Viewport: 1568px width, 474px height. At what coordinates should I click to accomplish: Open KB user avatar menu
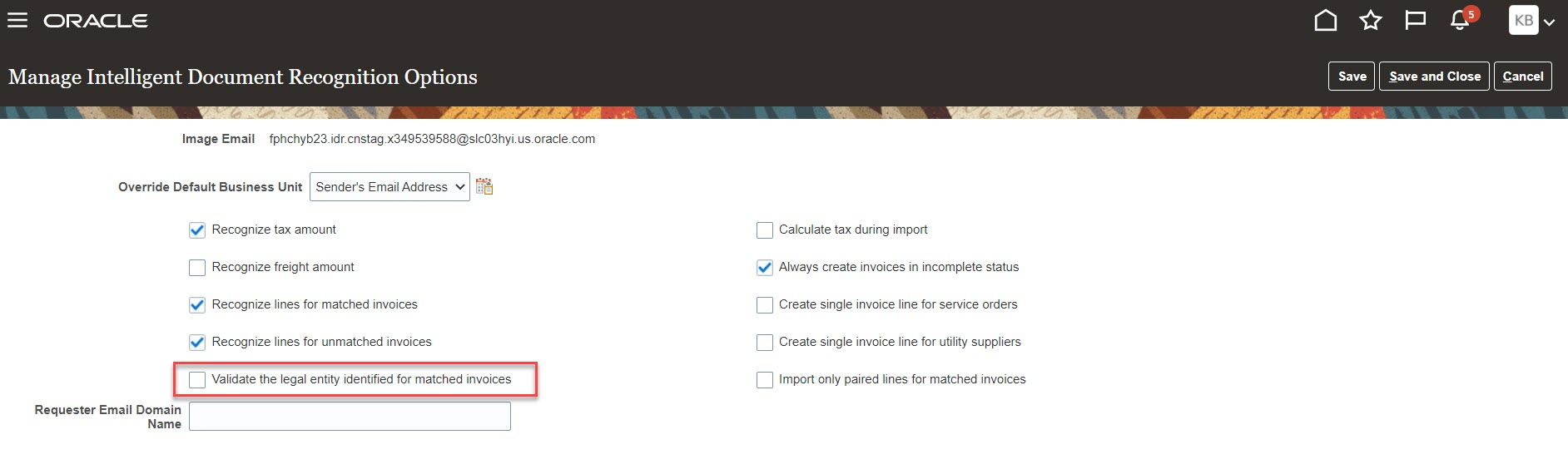point(1523,21)
